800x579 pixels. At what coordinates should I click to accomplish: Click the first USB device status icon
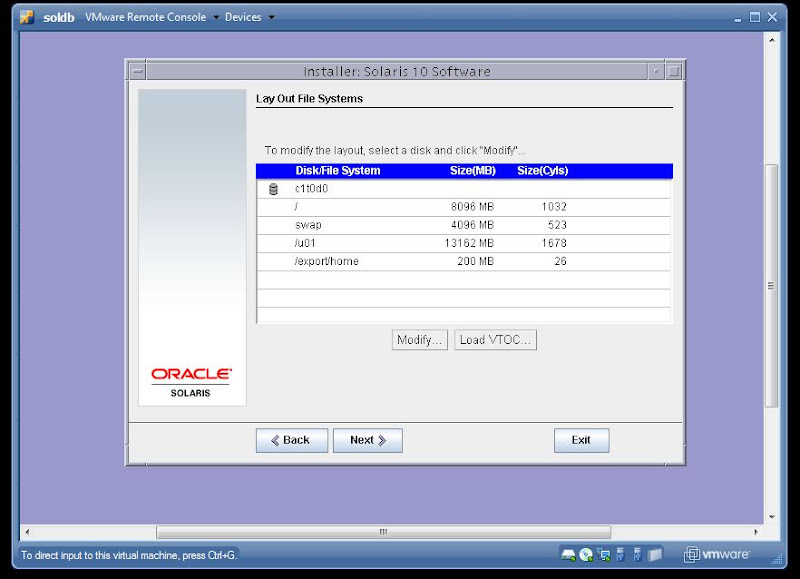click(x=620, y=555)
